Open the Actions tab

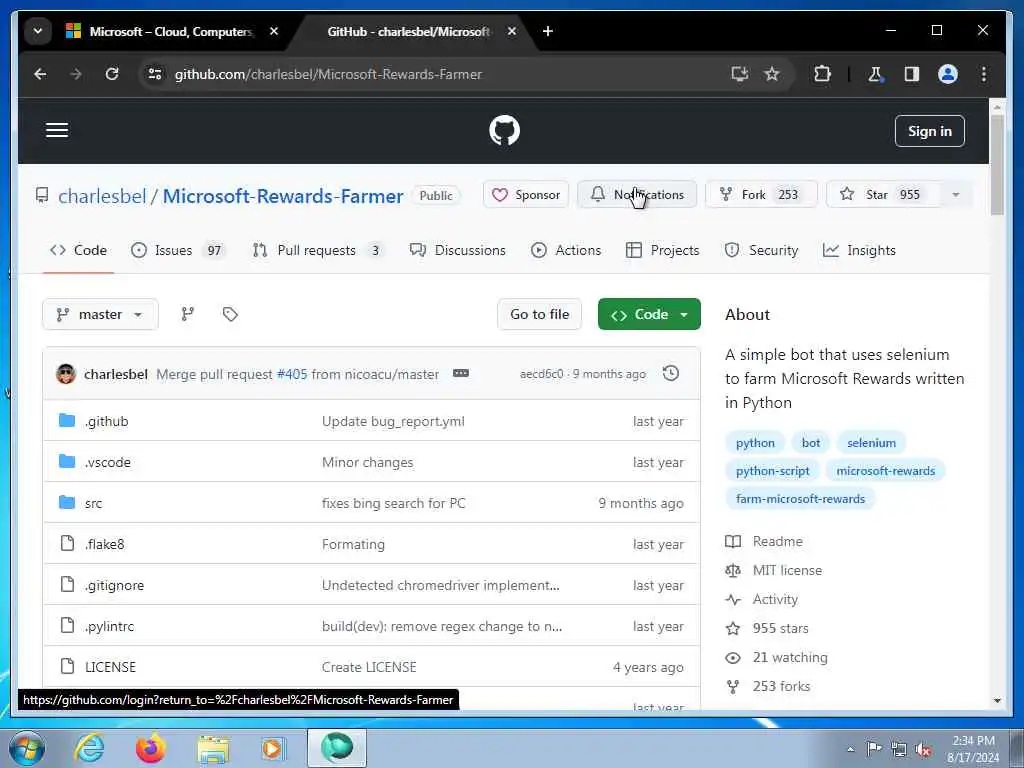[566, 250]
